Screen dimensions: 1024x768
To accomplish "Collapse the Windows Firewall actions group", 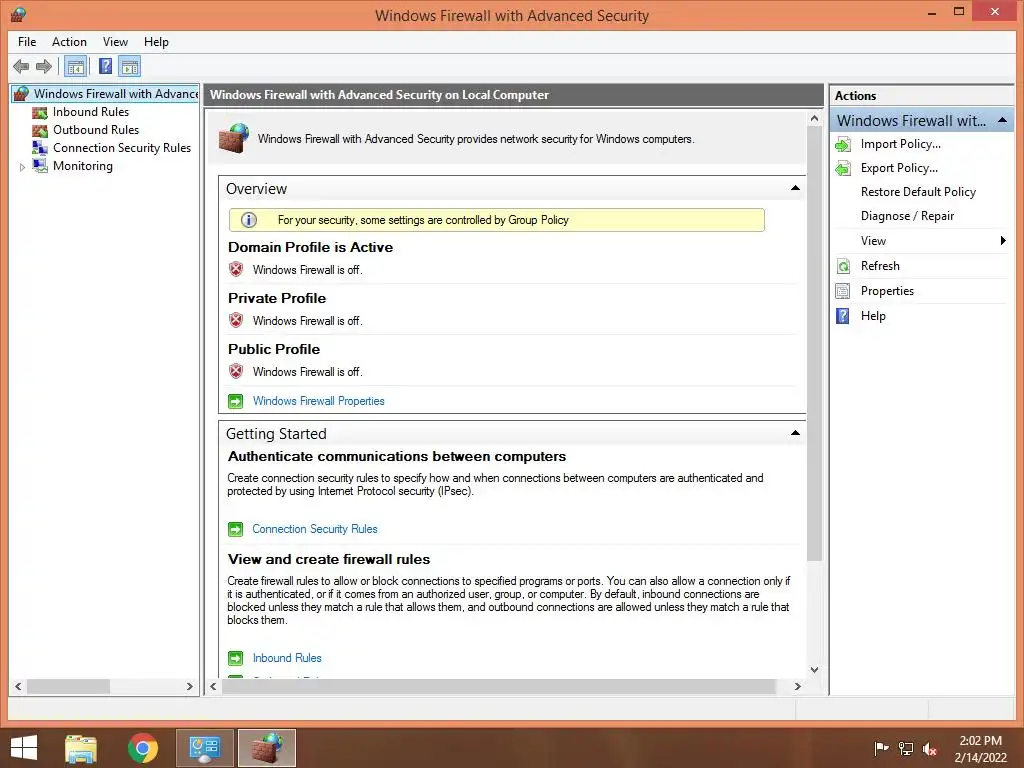I will pyautogui.click(x=1002, y=121).
